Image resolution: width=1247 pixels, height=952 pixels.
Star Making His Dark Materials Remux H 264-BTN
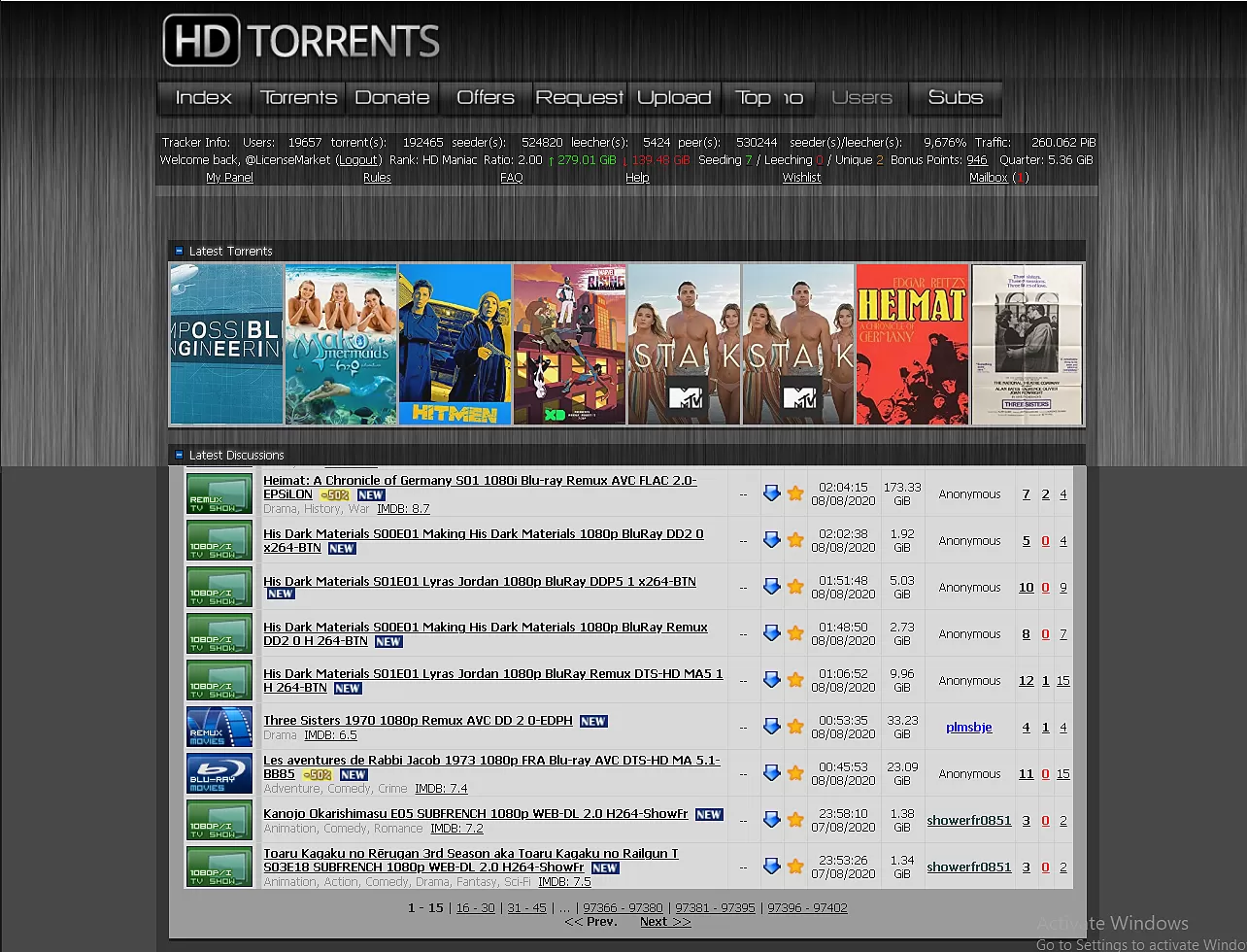pyautogui.click(x=795, y=633)
